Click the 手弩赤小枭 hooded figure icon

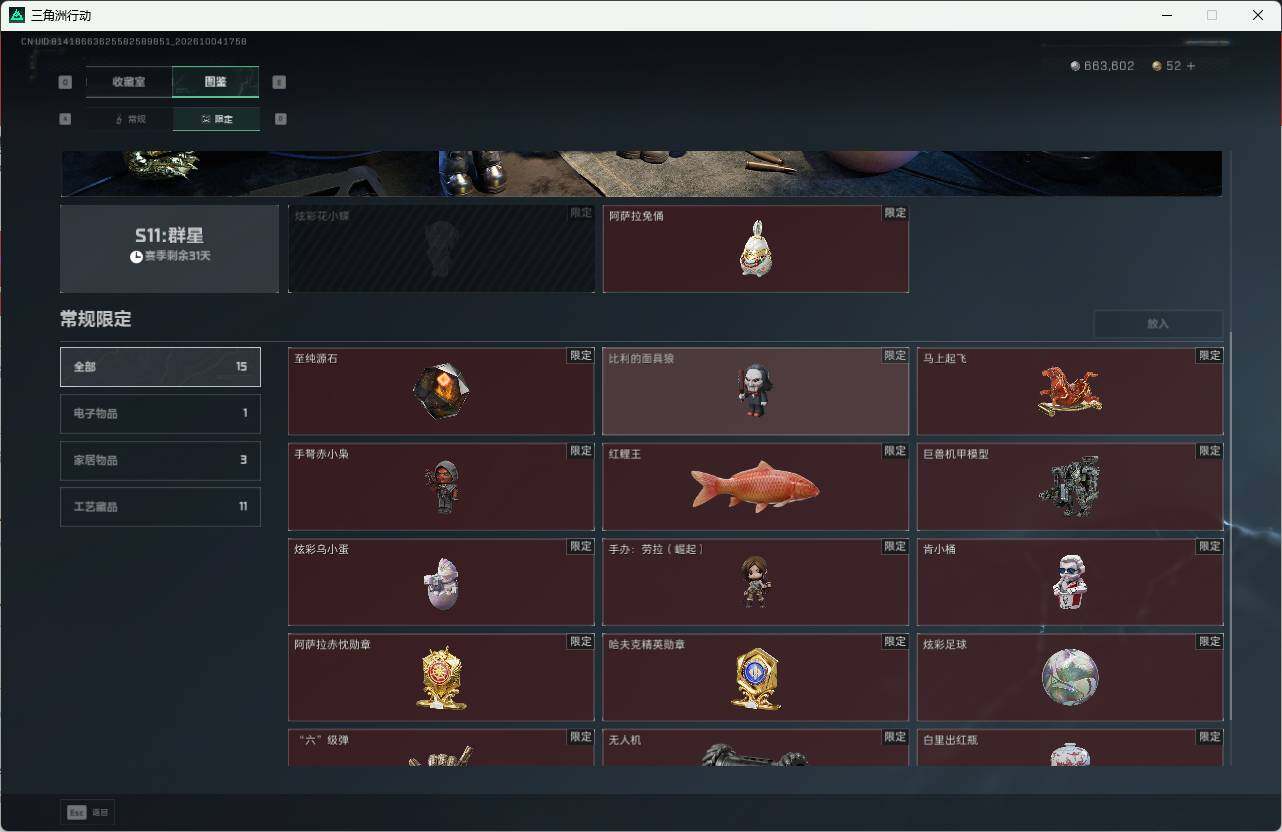[441, 487]
